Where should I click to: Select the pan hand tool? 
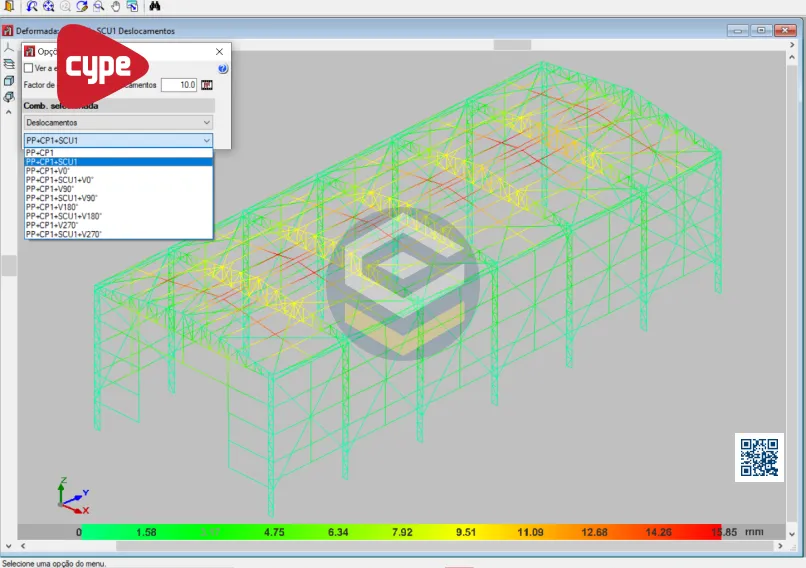[x=116, y=6]
